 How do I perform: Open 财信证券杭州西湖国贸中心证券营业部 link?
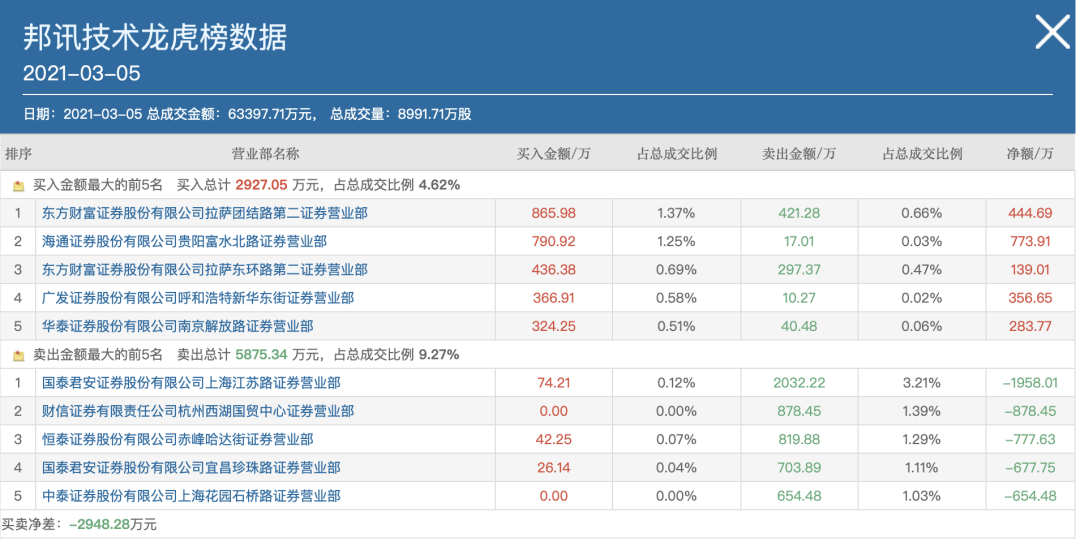click(x=197, y=411)
